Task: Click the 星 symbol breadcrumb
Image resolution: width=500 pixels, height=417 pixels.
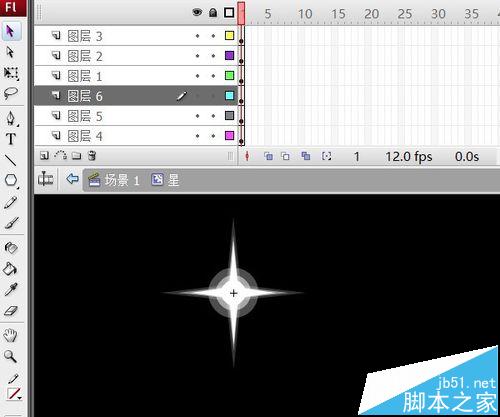Action: tap(165, 180)
